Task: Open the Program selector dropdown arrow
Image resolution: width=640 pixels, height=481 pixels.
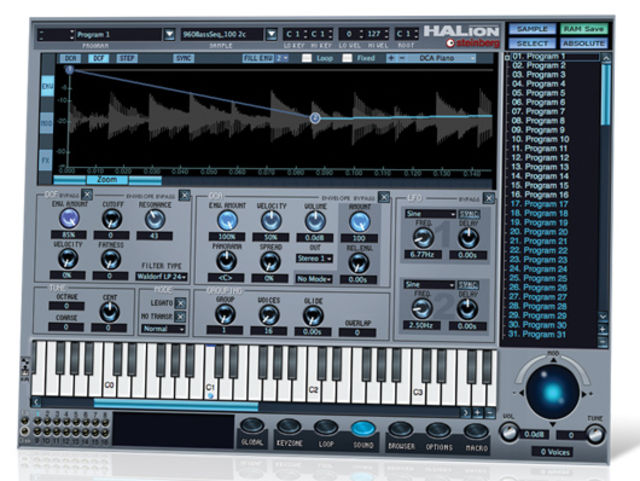Action: pos(169,35)
